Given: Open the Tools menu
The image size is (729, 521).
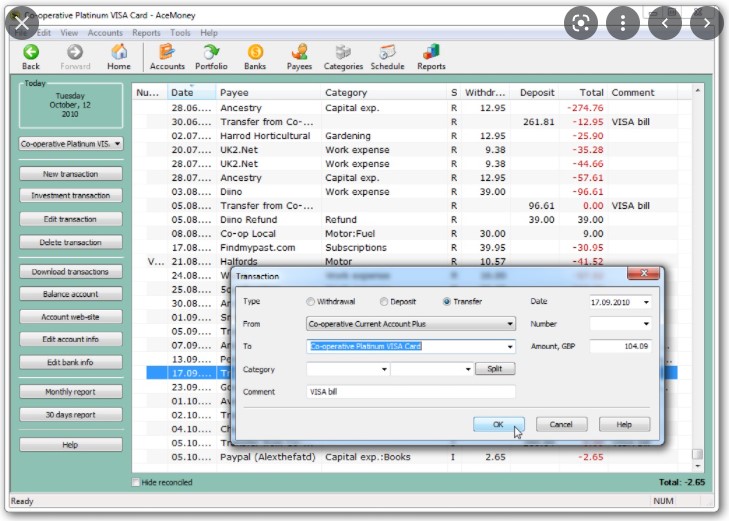Looking at the screenshot, I should tap(180, 33).
